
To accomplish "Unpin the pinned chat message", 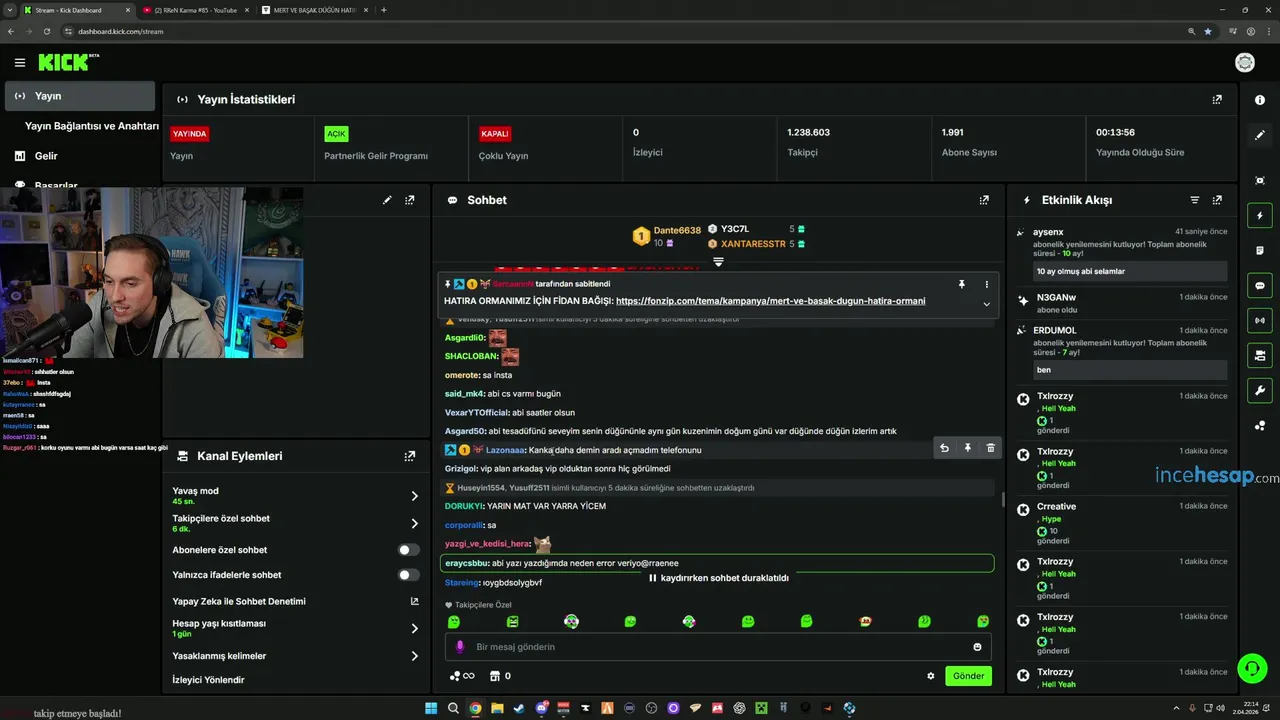I will pos(962,284).
